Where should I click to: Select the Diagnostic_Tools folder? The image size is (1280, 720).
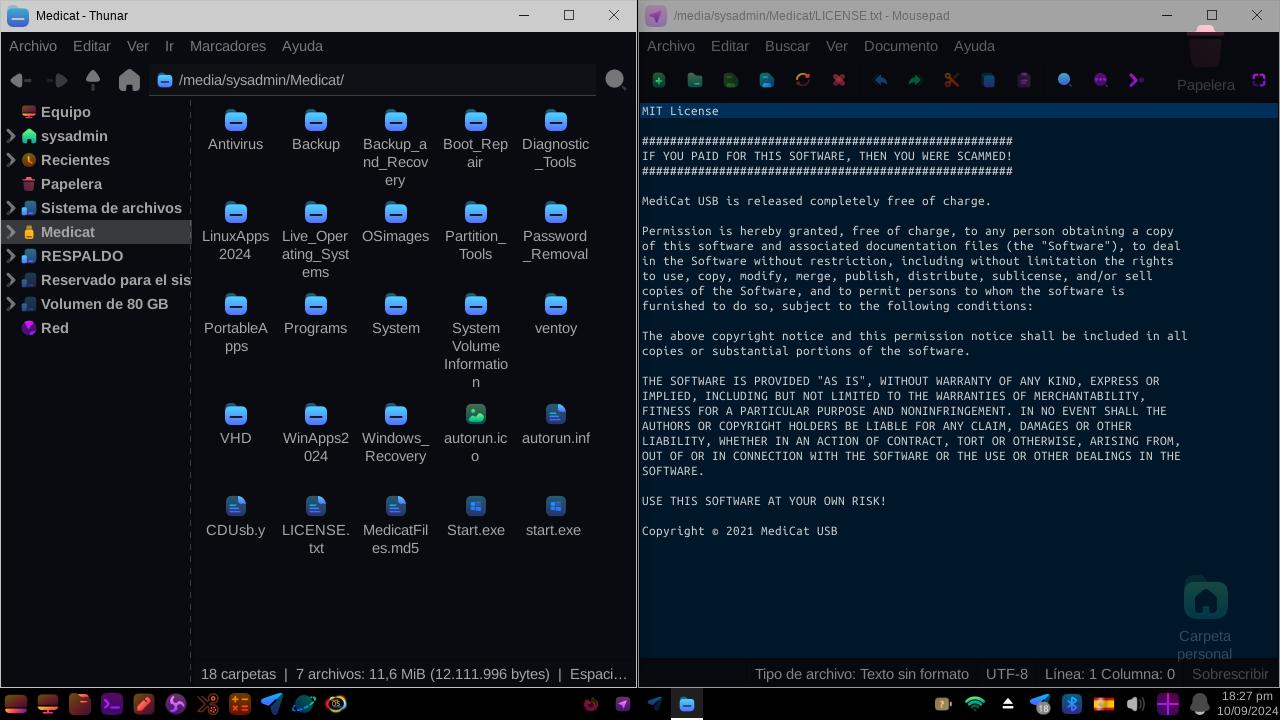(556, 141)
